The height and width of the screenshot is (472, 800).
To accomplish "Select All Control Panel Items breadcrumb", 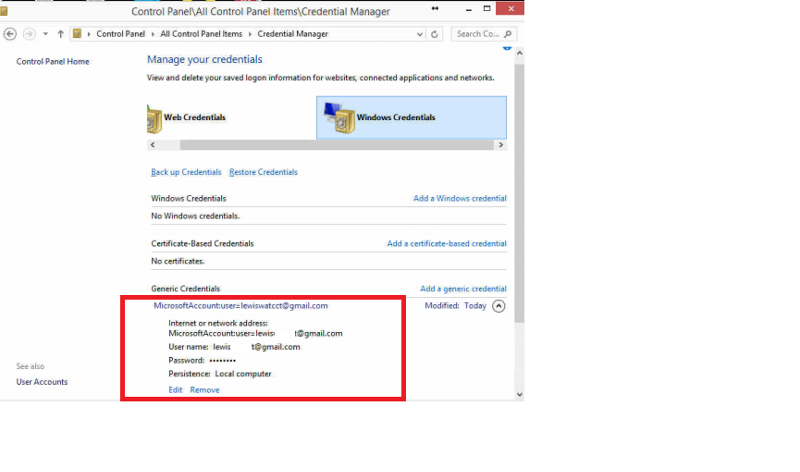I will [201, 34].
